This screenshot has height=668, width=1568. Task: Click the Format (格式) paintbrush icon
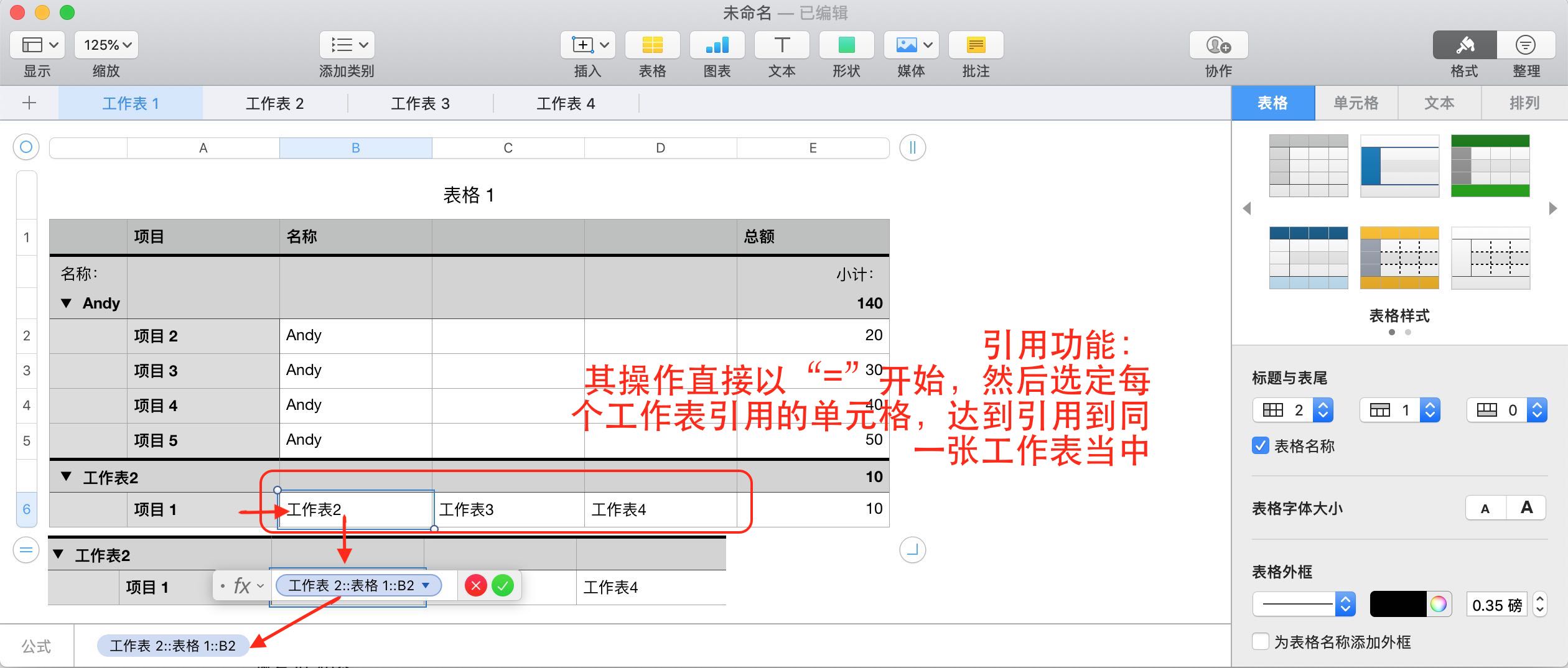[1464, 45]
